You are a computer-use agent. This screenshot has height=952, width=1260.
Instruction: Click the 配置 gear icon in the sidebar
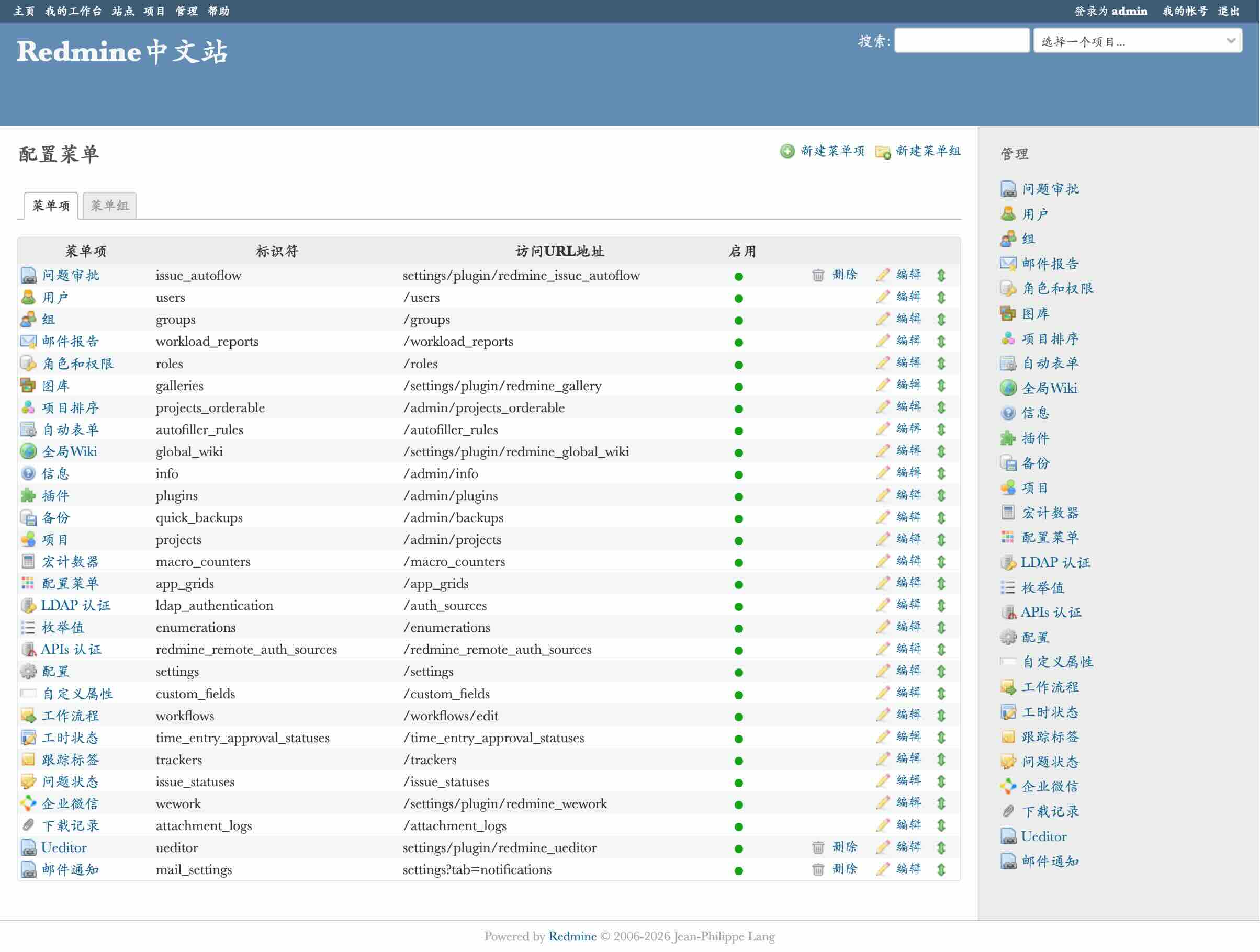coord(1008,637)
